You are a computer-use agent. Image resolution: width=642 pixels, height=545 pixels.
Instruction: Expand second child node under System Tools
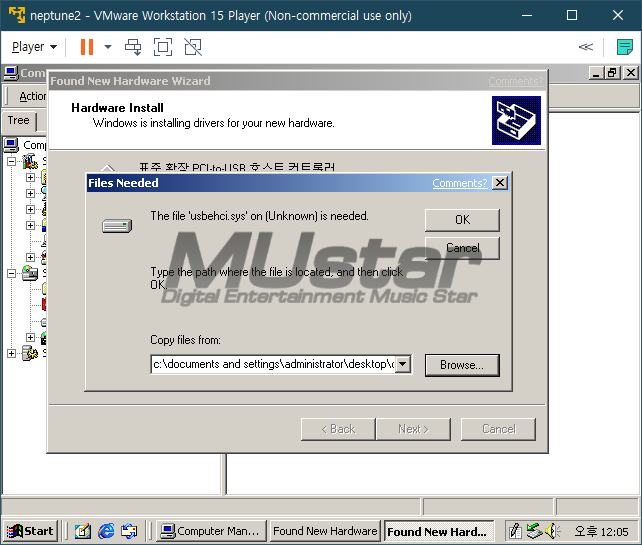30,193
